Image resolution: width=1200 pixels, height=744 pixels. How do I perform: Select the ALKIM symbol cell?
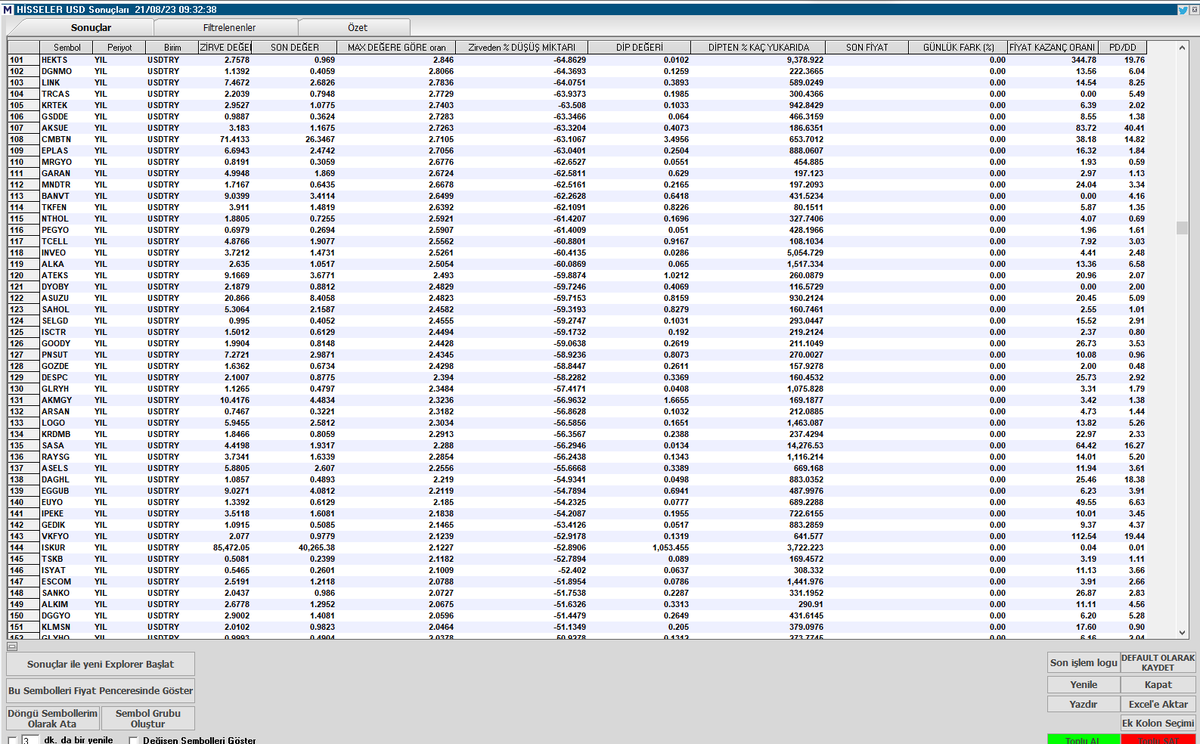click(x=66, y=604)
